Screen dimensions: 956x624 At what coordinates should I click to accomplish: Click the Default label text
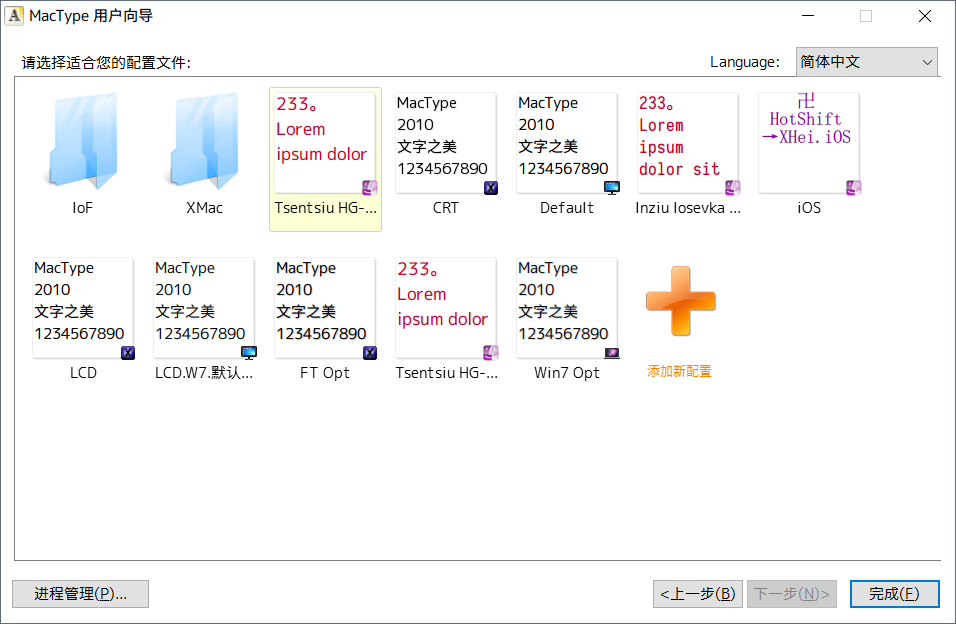click(567, 208)
